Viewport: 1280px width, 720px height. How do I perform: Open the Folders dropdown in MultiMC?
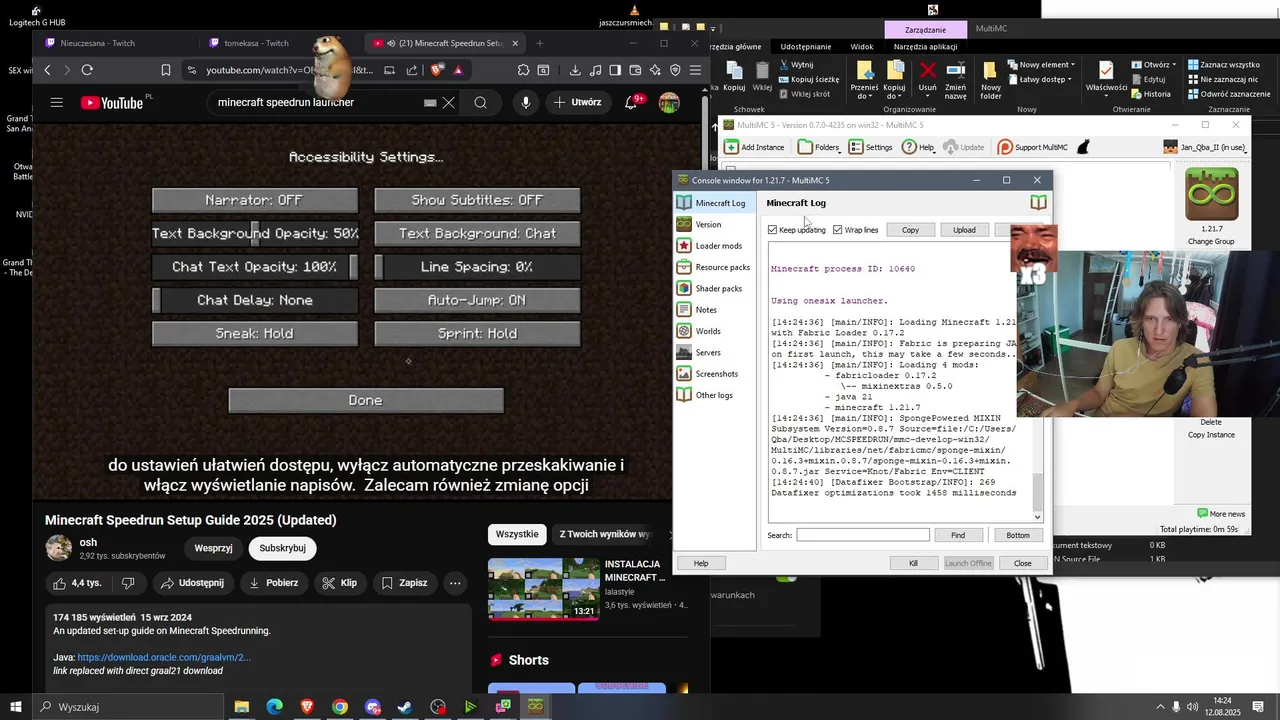[x=819, y=147]
